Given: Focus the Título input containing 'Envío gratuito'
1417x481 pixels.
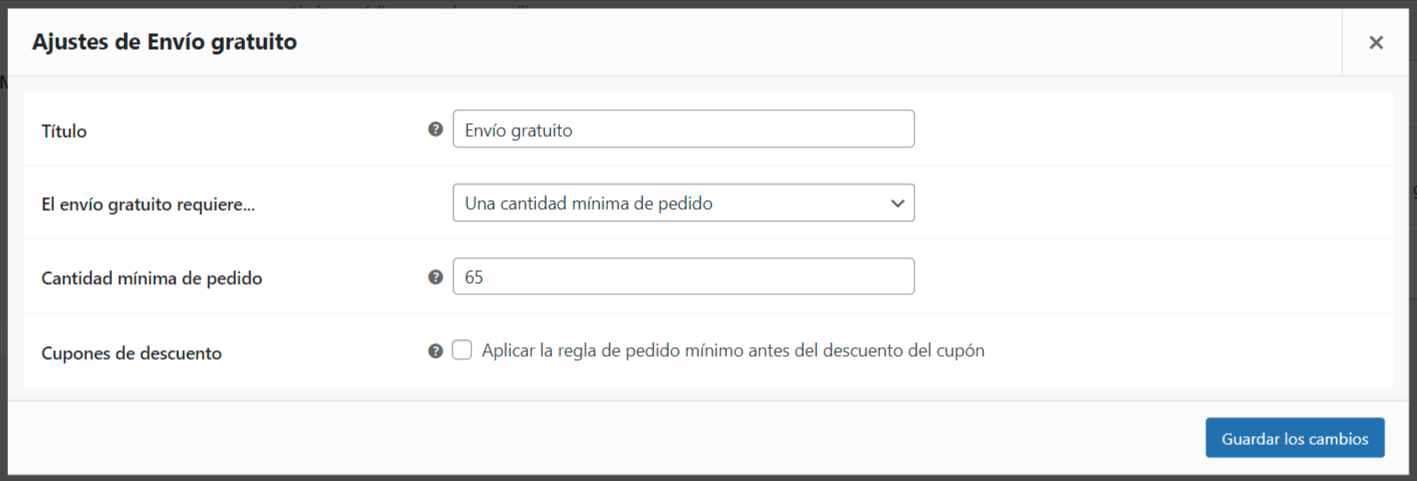Looking at the screenshot, I should point(683,129).
